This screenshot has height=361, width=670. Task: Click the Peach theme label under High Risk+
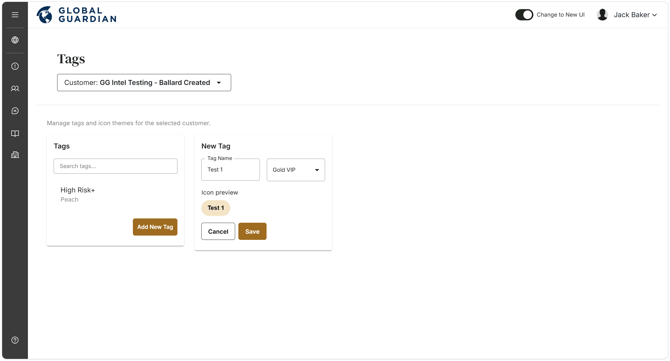point(69,200)
